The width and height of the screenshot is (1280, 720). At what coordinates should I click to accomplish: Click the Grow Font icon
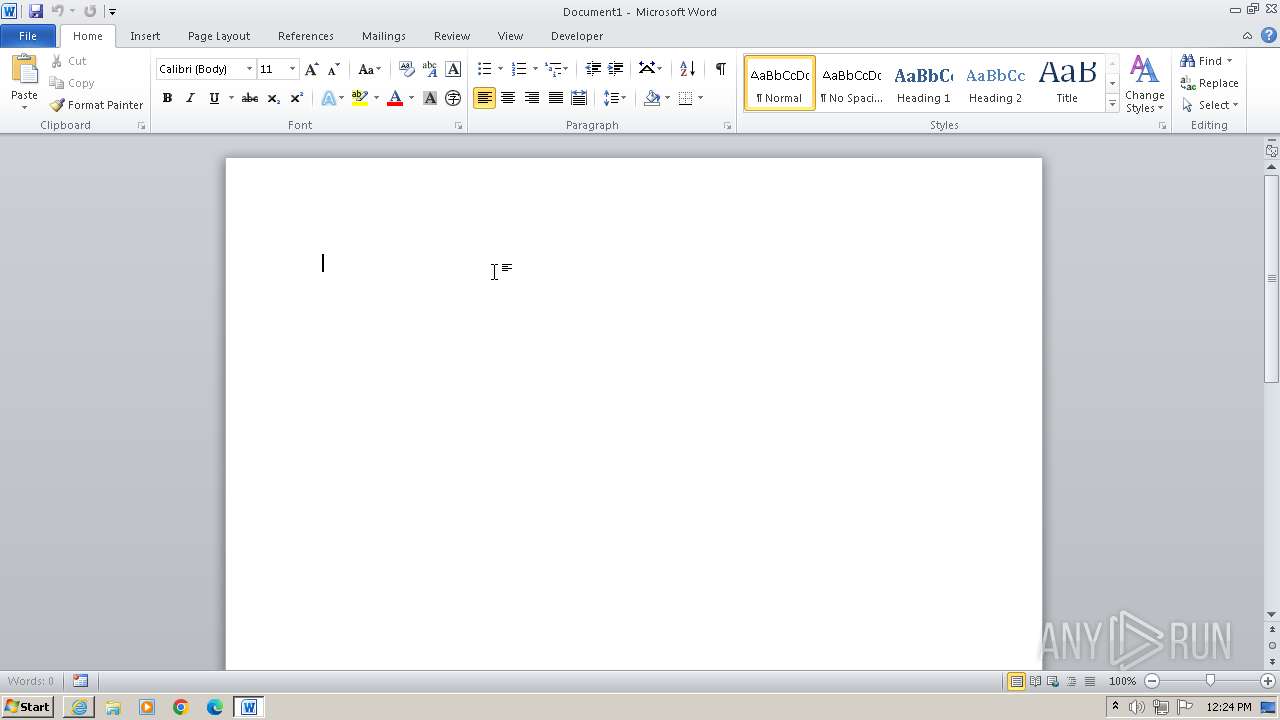point(312,69)
